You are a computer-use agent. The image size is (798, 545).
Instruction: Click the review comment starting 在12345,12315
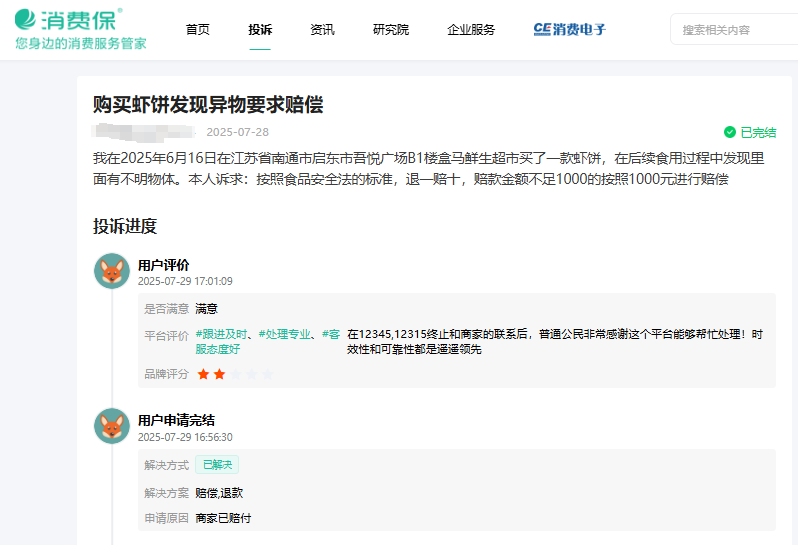(555, 341)
